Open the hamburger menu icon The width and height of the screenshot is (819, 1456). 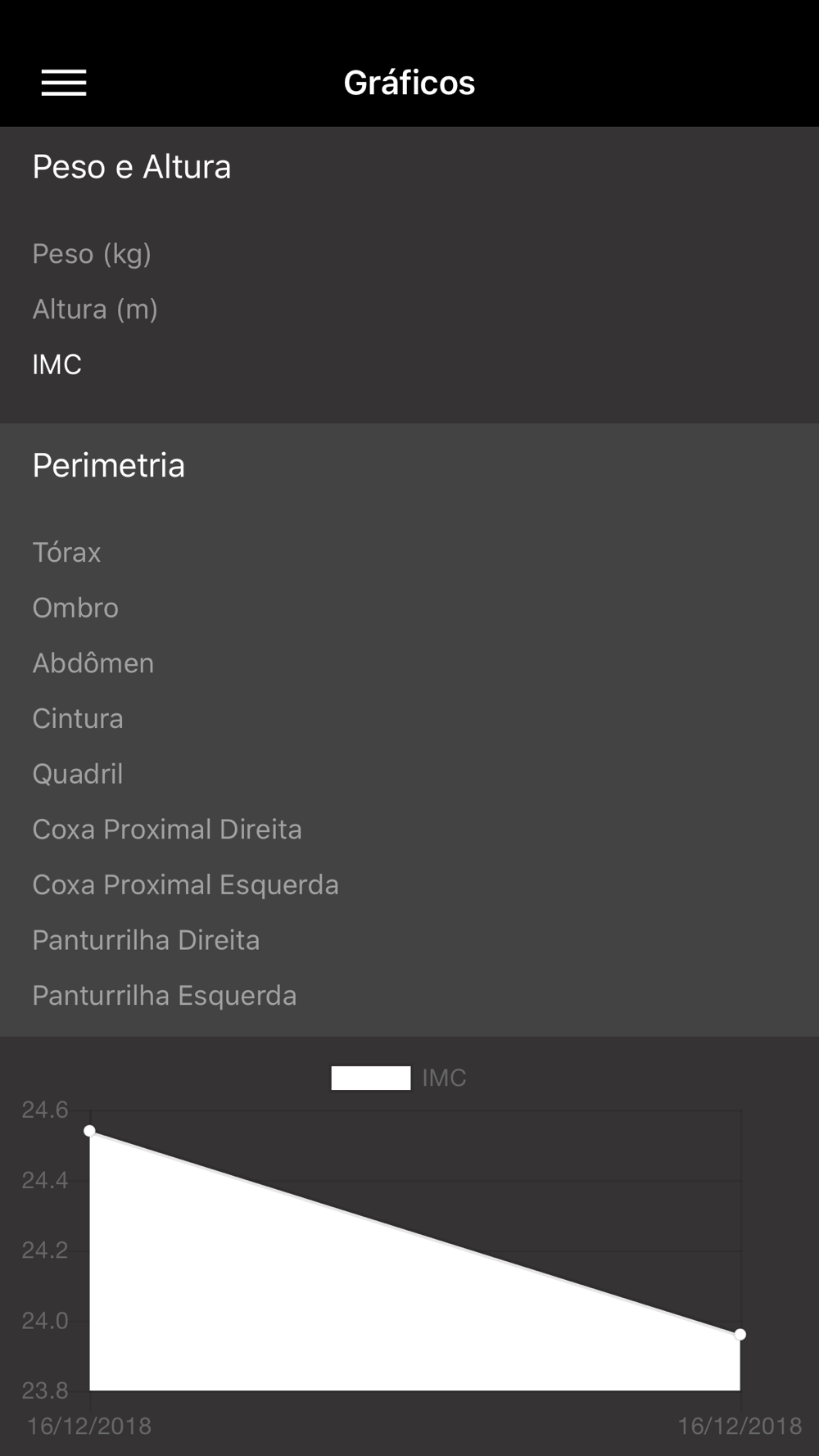click(64, 83)
